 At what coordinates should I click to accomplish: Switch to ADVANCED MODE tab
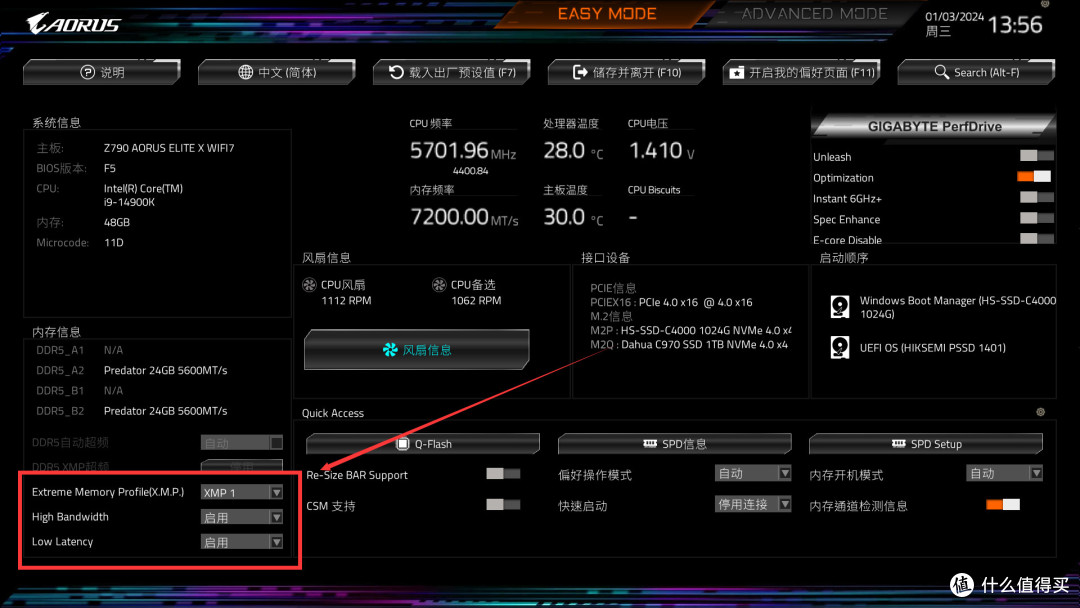[814, 14]
